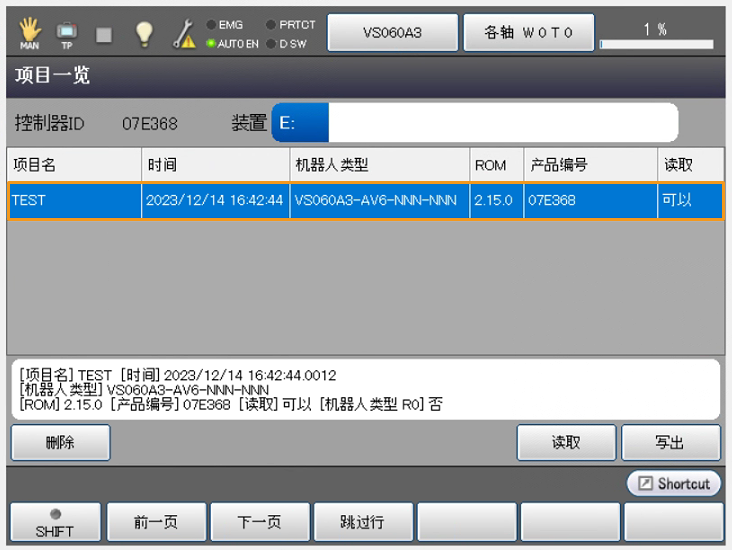Image resolution: width=732 pixels, height=550 pixels.
Task: Click the ROM column header
Action: pyautogui.click(x=497, y=165)
